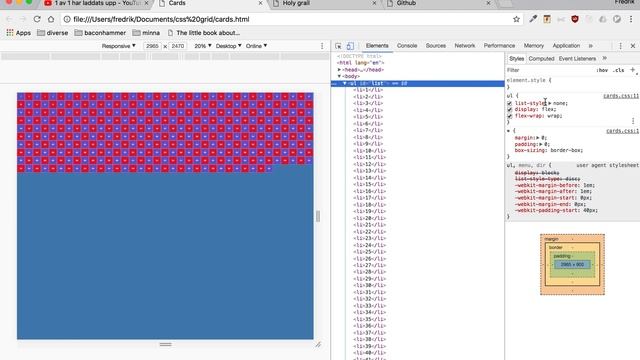Select the li 10 node in DOM tree

[370, 151]
